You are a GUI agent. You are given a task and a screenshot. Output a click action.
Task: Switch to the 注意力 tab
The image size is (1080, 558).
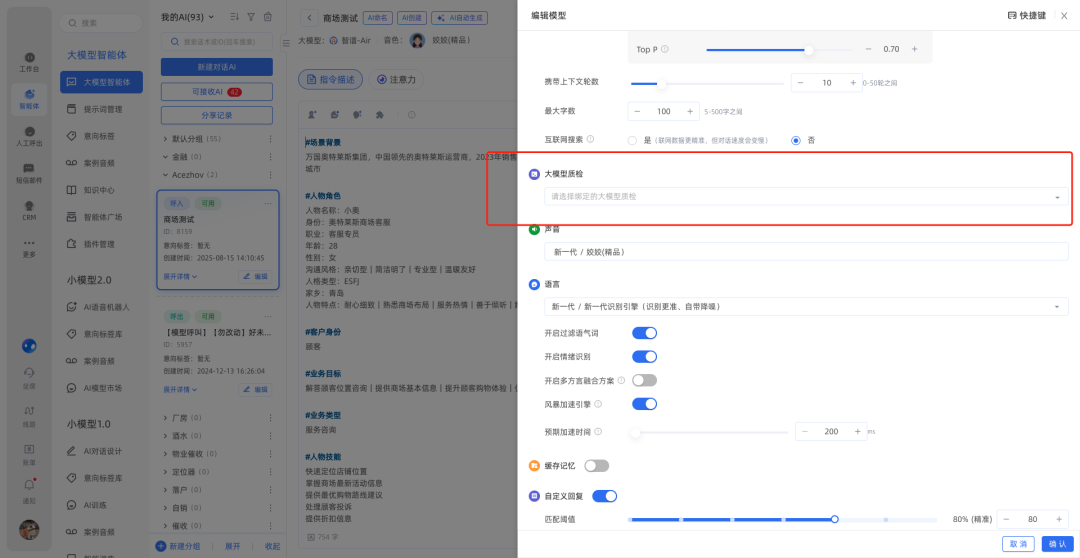point(395,79)
